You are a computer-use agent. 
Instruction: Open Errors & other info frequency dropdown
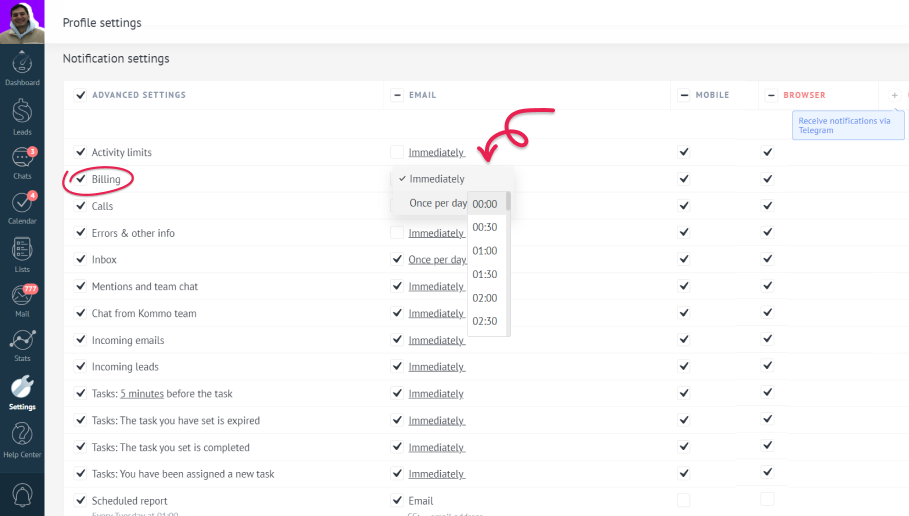[437, 233]
